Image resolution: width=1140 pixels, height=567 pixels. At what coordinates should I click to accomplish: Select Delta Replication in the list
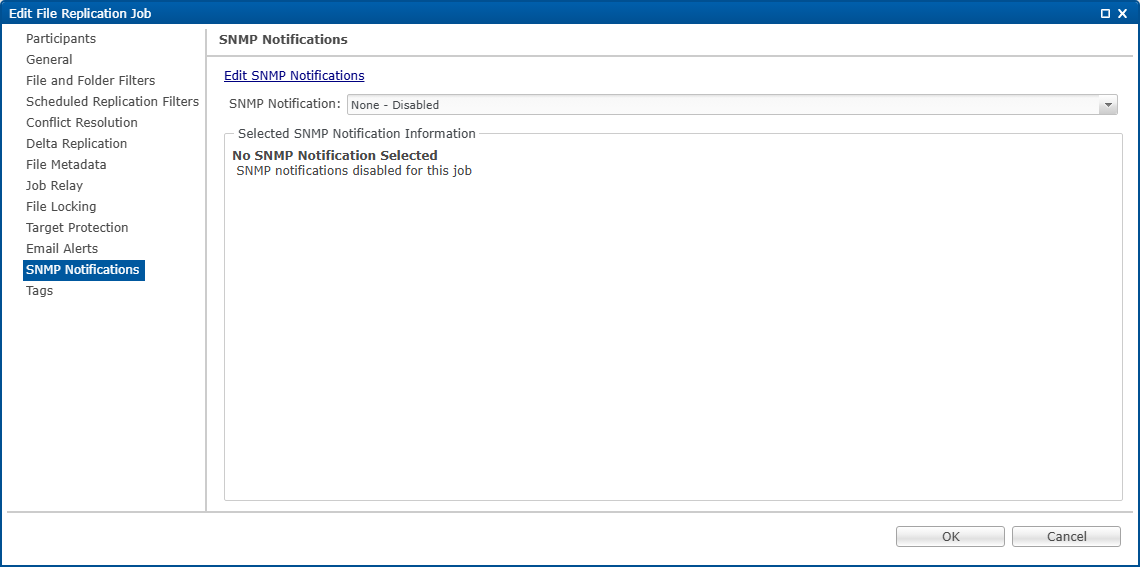(x=76, y=144)
